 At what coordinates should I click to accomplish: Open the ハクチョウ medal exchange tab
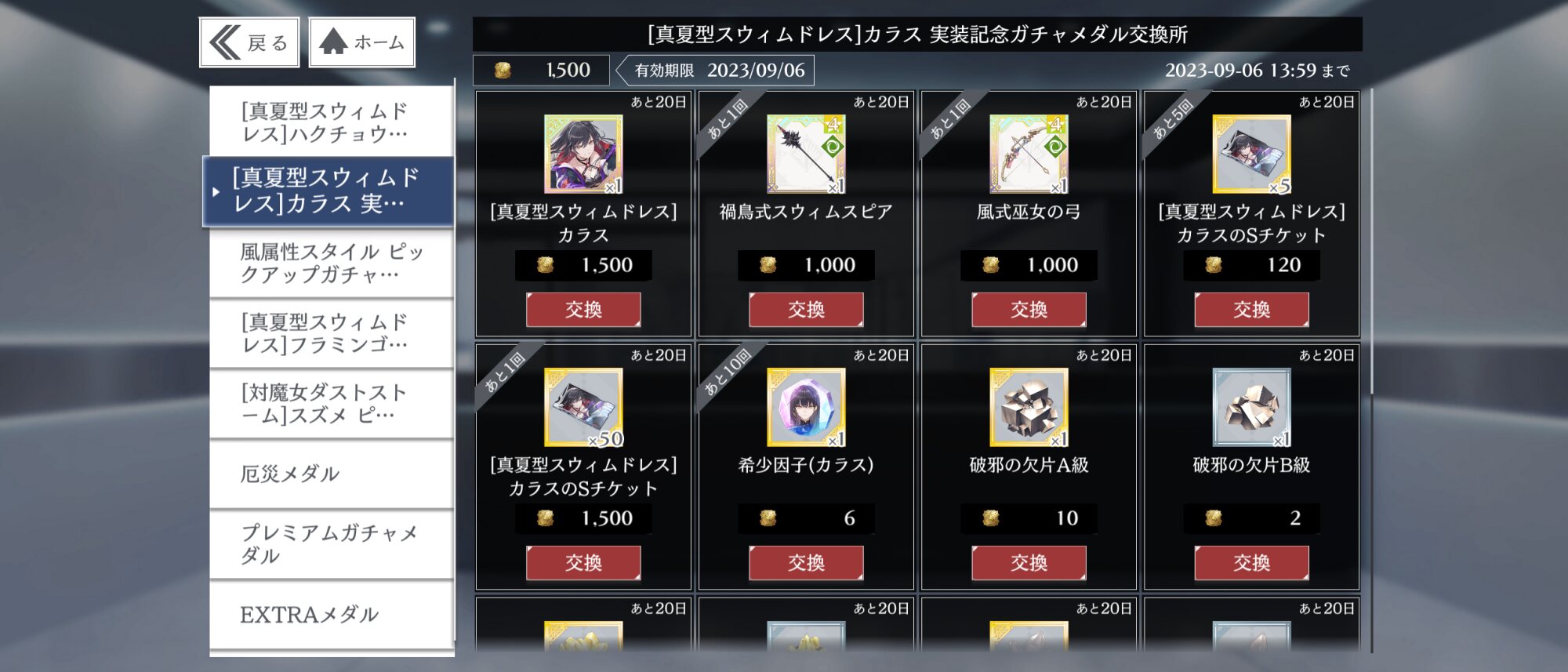click(332, 122)
